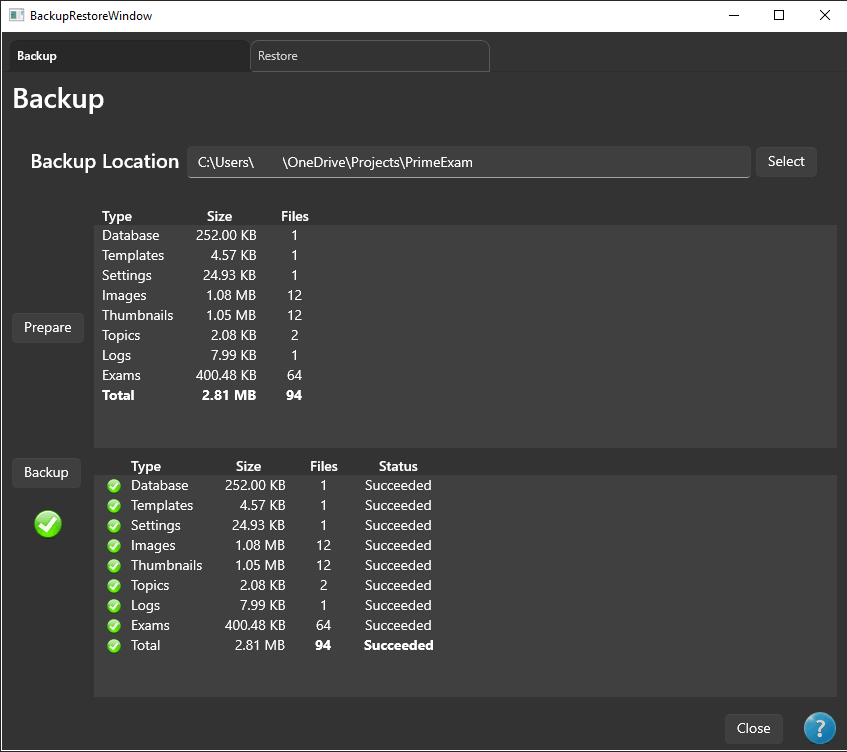Click Settings in the prepare list
847x752 pixels.
(127, 276)
